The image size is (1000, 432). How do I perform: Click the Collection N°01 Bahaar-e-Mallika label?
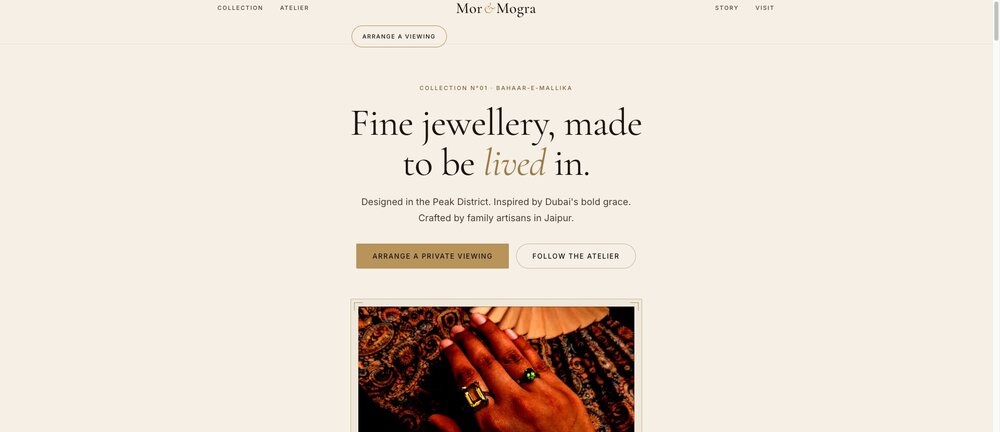pyautogui.click(x=496, y=88)
